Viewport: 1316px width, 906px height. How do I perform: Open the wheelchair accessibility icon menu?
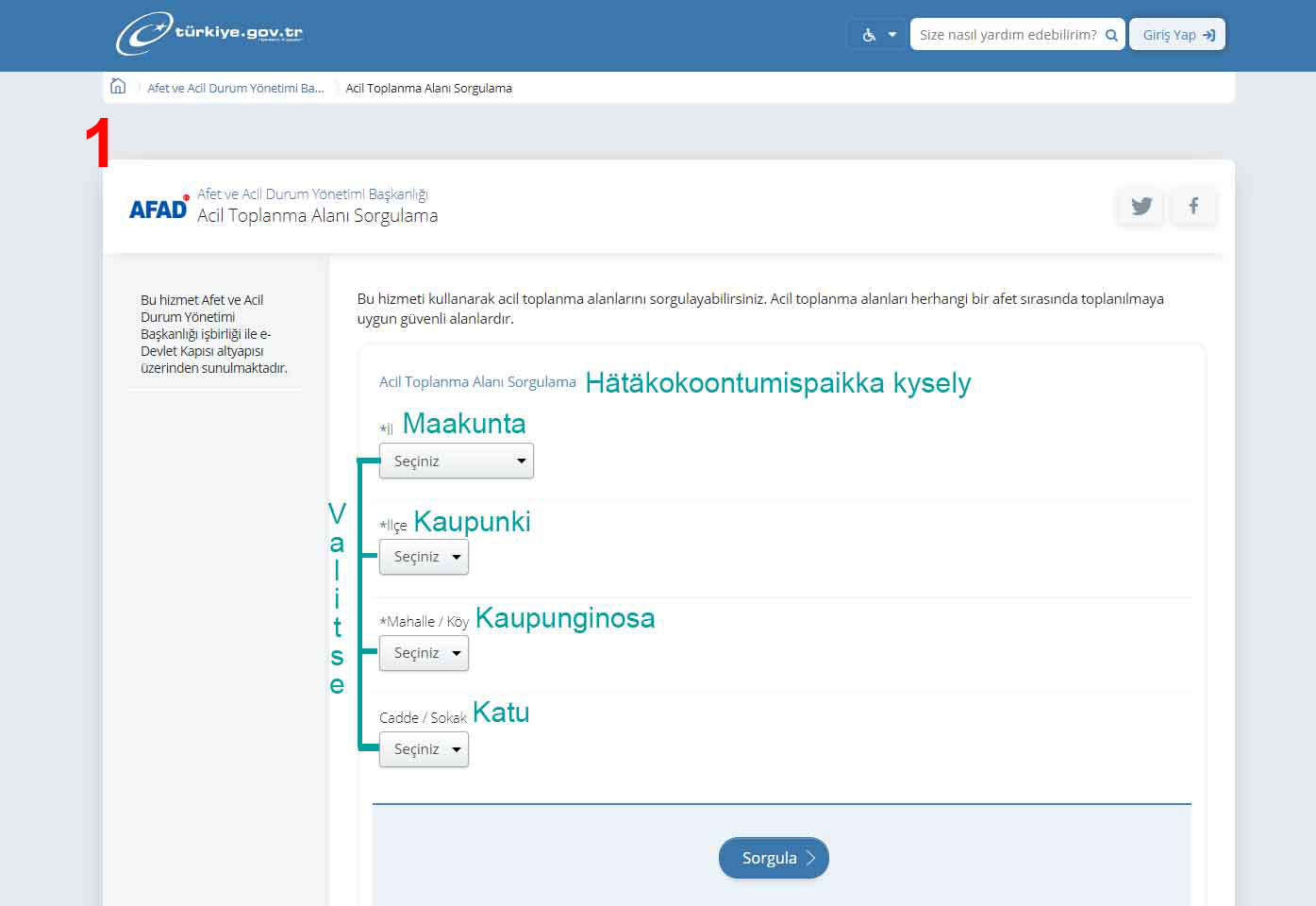(877, 35)
